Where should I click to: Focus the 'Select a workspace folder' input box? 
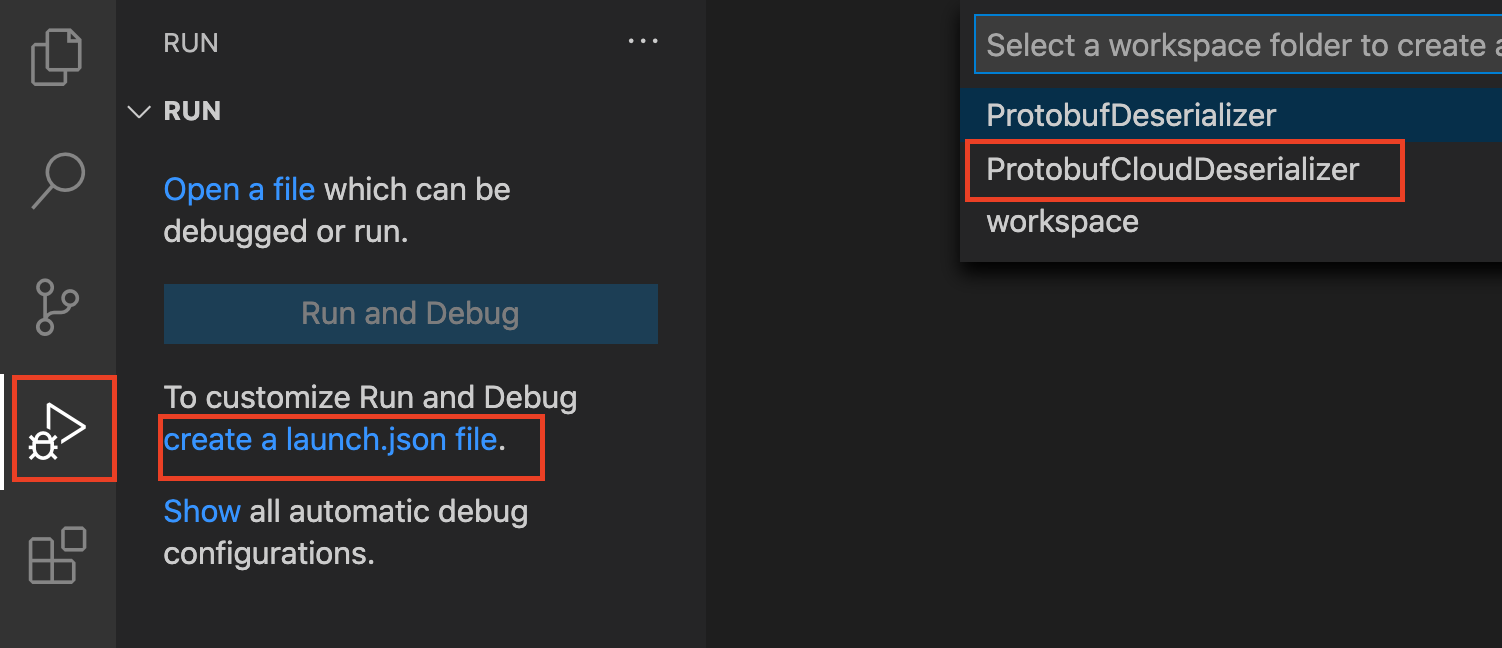tap(1238, 45)
